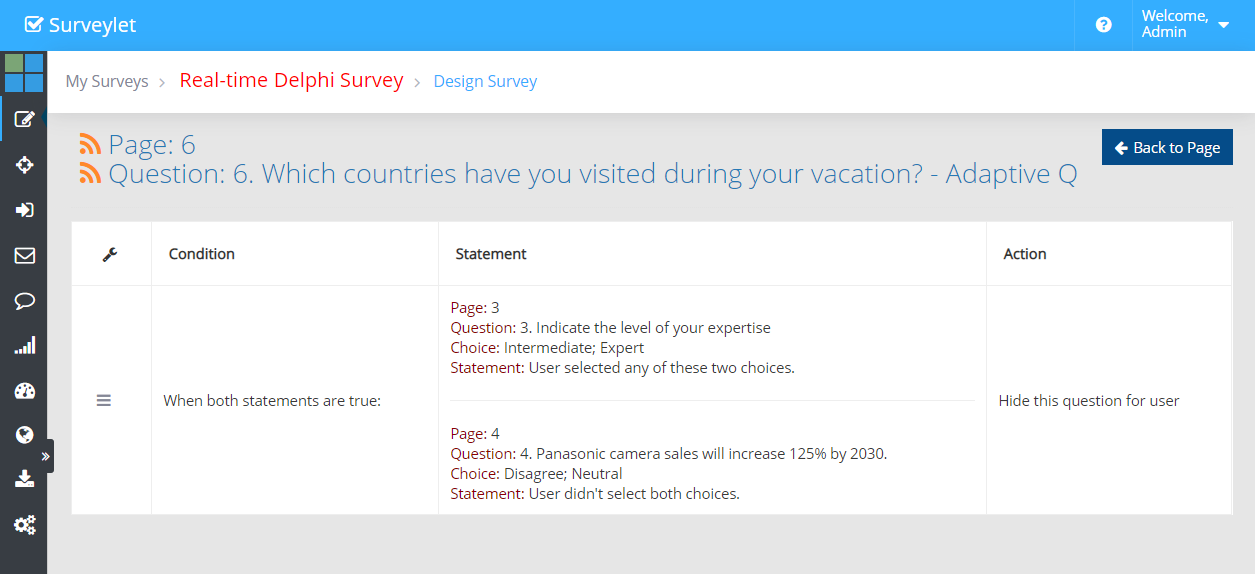Open the envelope email sidebar icon
The height and width of the screenshot is (574, 1255).
point(25,256)
